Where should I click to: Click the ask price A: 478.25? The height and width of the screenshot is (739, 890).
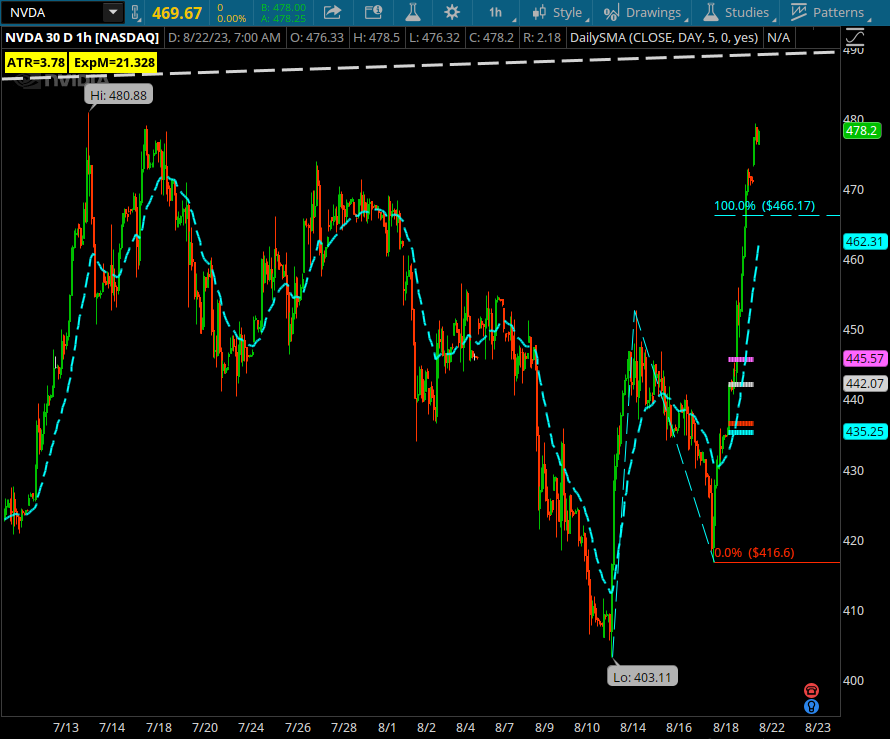[283, 18]
